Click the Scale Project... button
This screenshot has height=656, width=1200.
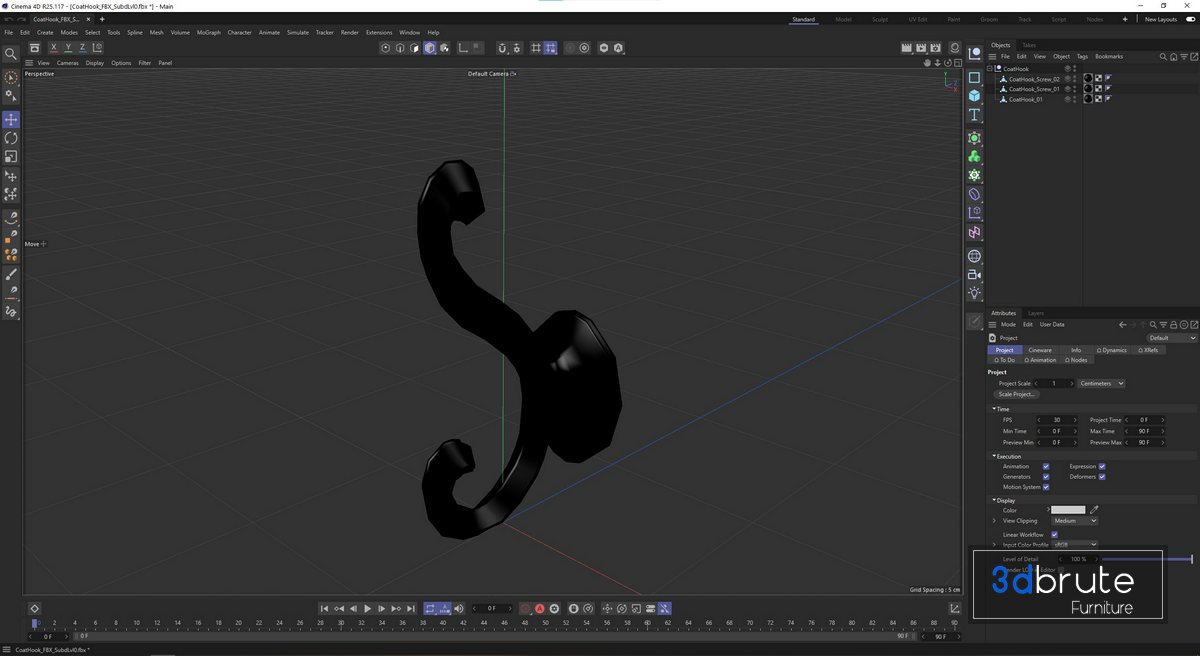(x=1017, y=394)
